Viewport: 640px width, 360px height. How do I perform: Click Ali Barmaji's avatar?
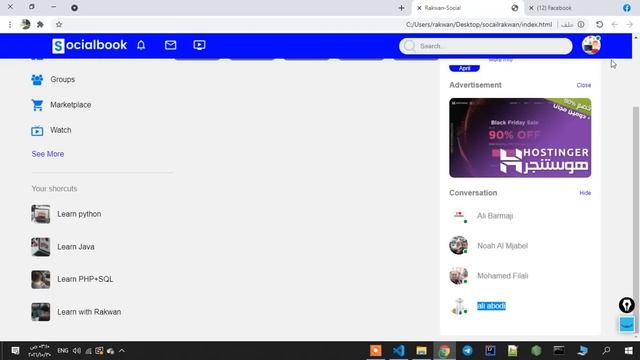pyautogui.click(x=459, y=216)
